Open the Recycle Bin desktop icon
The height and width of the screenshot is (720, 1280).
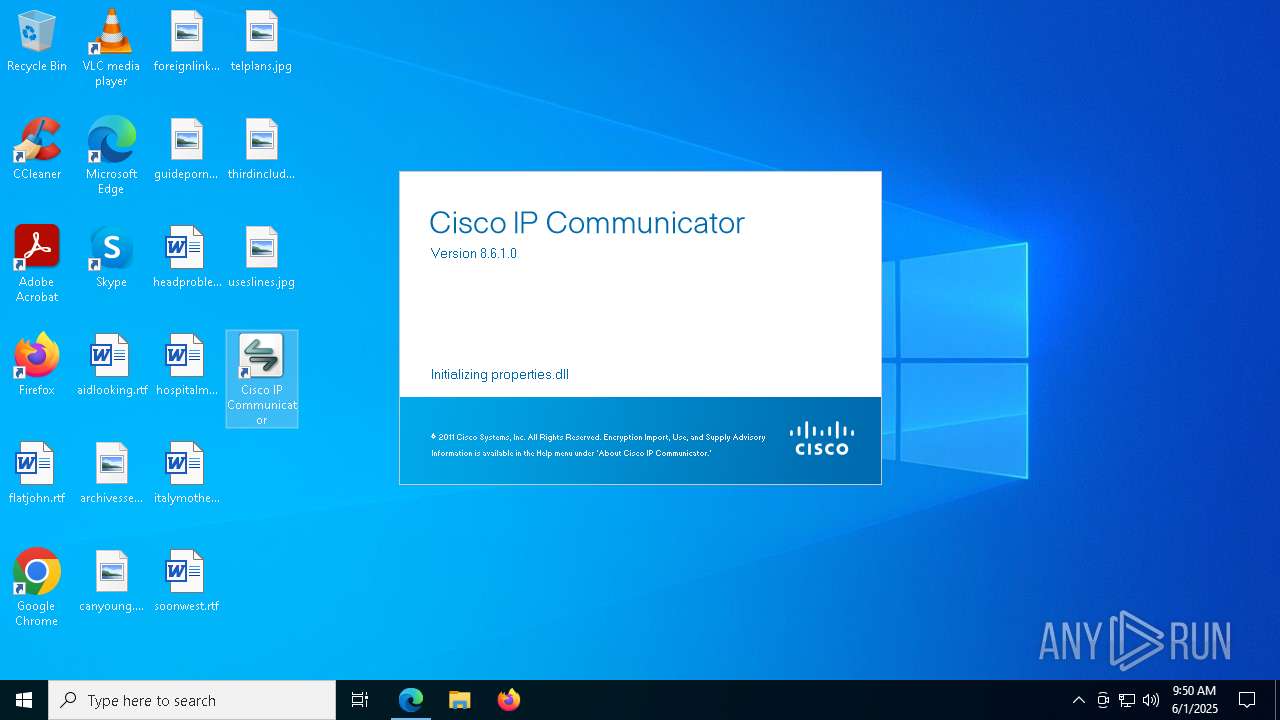(37, 42)
